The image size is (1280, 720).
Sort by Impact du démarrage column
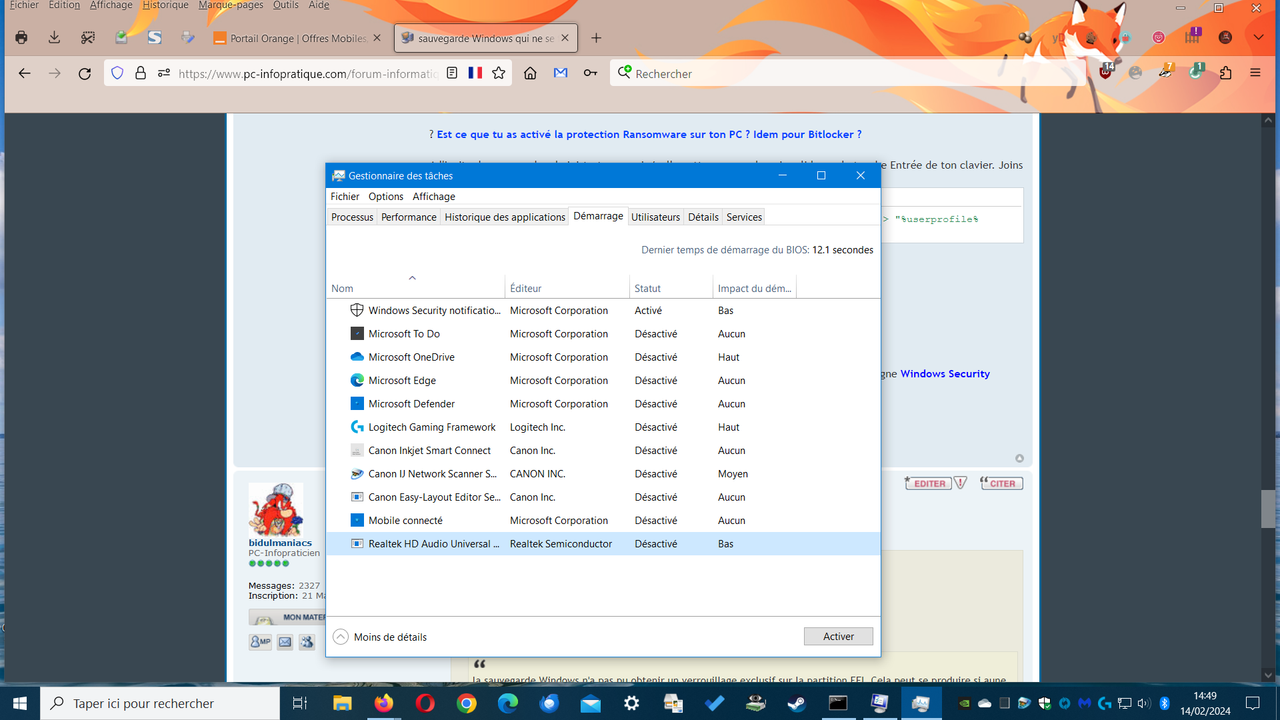(754, 288)
